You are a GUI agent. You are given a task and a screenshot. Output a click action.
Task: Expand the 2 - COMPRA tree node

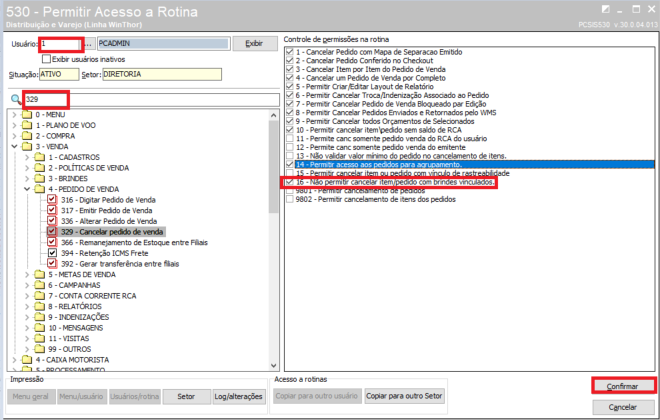(14, 136)
